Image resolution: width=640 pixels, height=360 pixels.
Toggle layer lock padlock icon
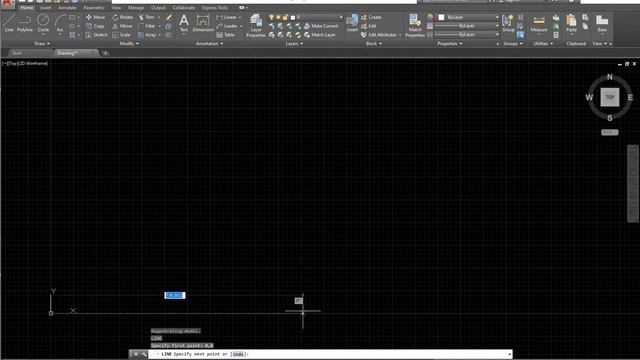tap(285, 17)
